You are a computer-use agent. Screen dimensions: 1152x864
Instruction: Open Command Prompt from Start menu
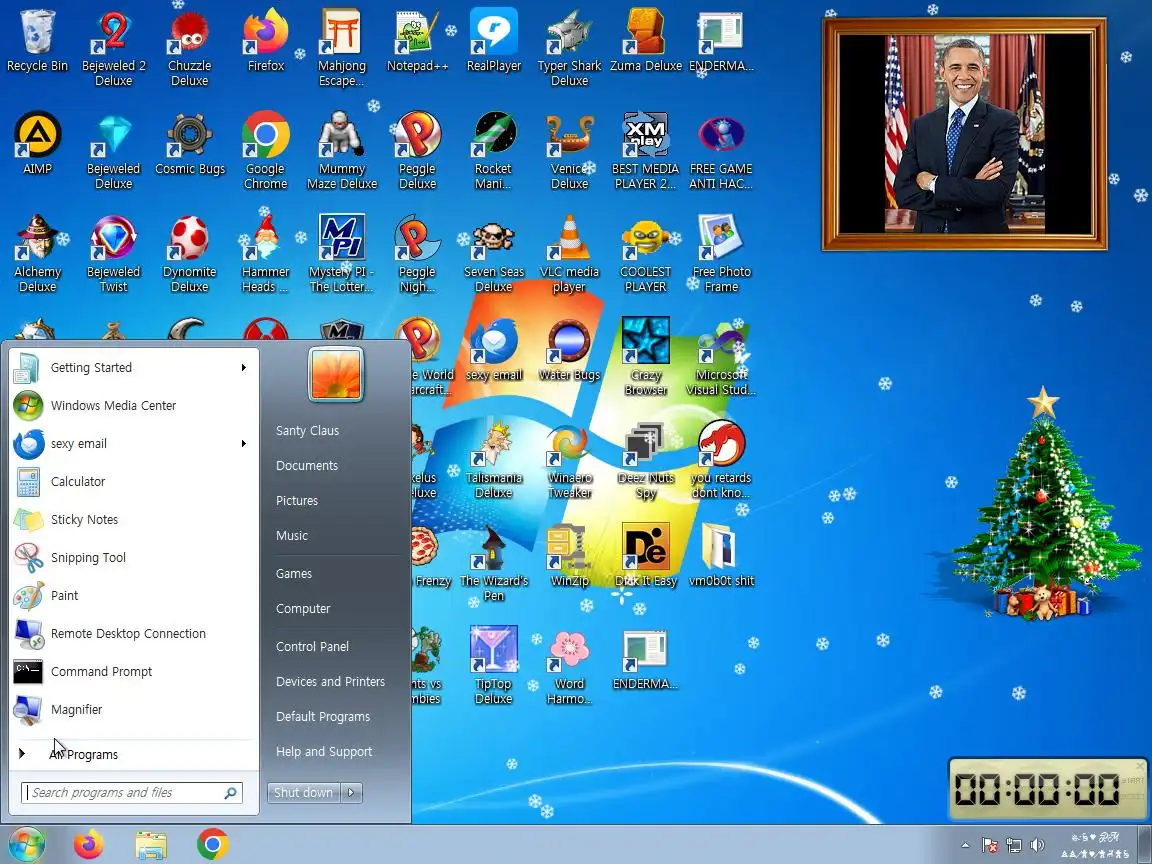click(132, 672)
